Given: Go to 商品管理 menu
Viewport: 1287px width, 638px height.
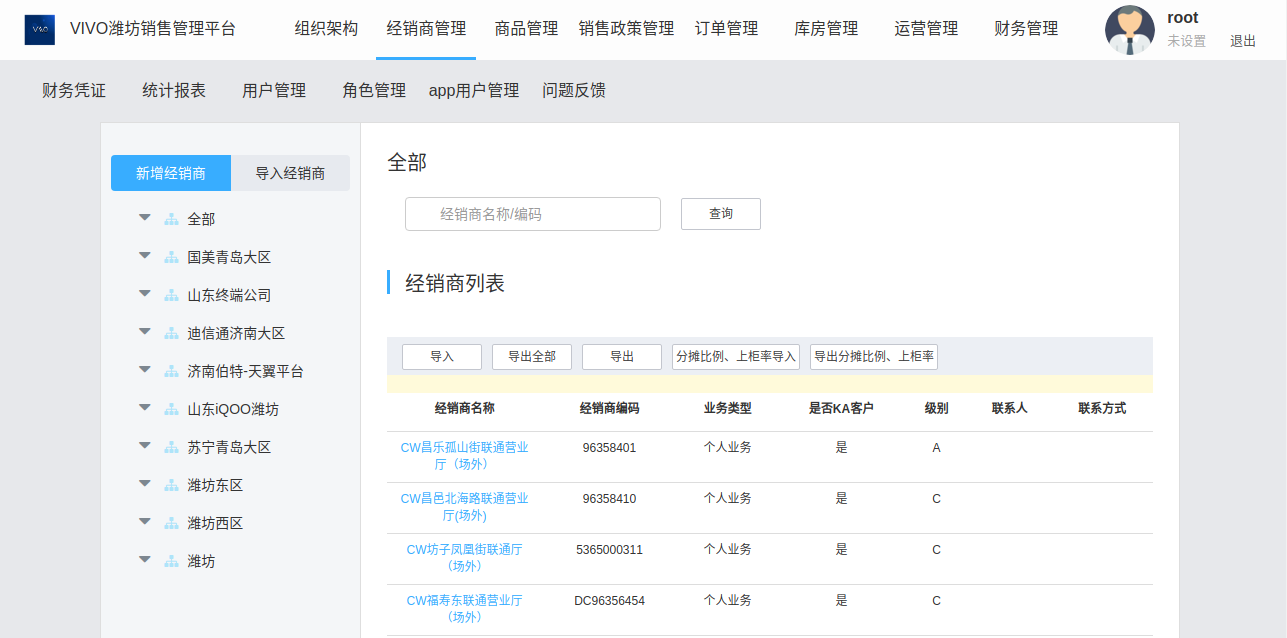Looking at the screenshot, I should pyautogui.click(x=526, y=29).
